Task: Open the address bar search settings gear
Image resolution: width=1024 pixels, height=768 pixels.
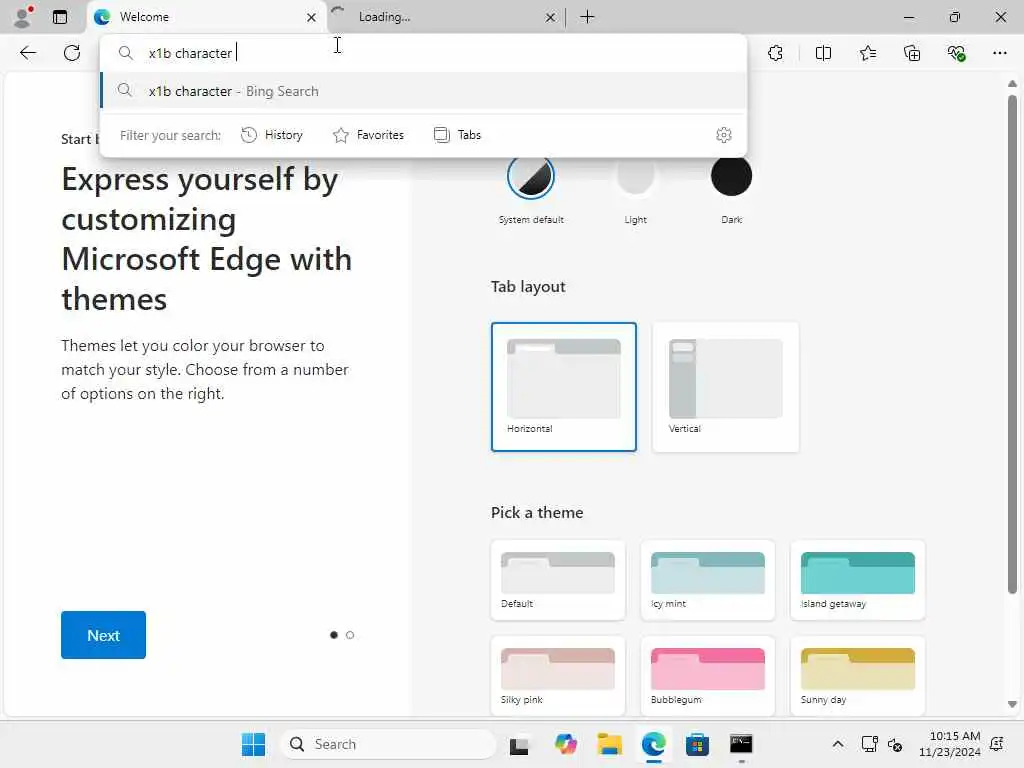Action: coord(724,135)
